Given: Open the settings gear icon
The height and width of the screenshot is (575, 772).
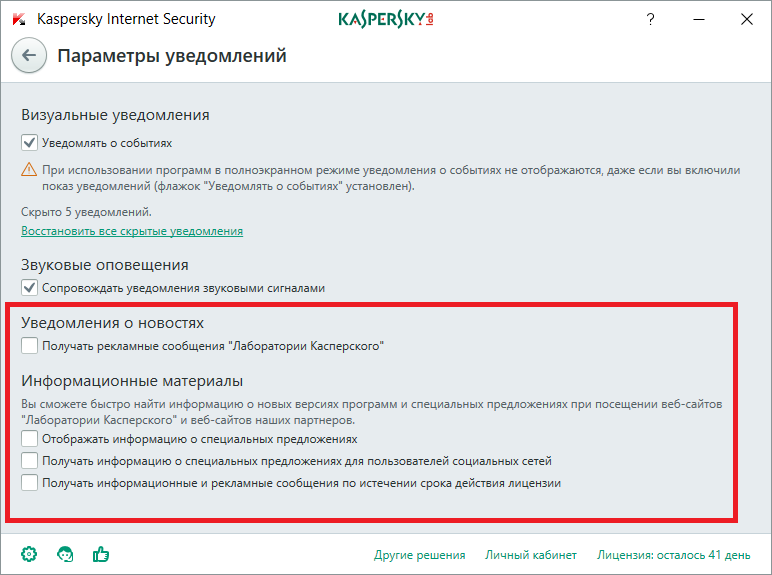Looking at the screenshot, I should tap(29, 554).
